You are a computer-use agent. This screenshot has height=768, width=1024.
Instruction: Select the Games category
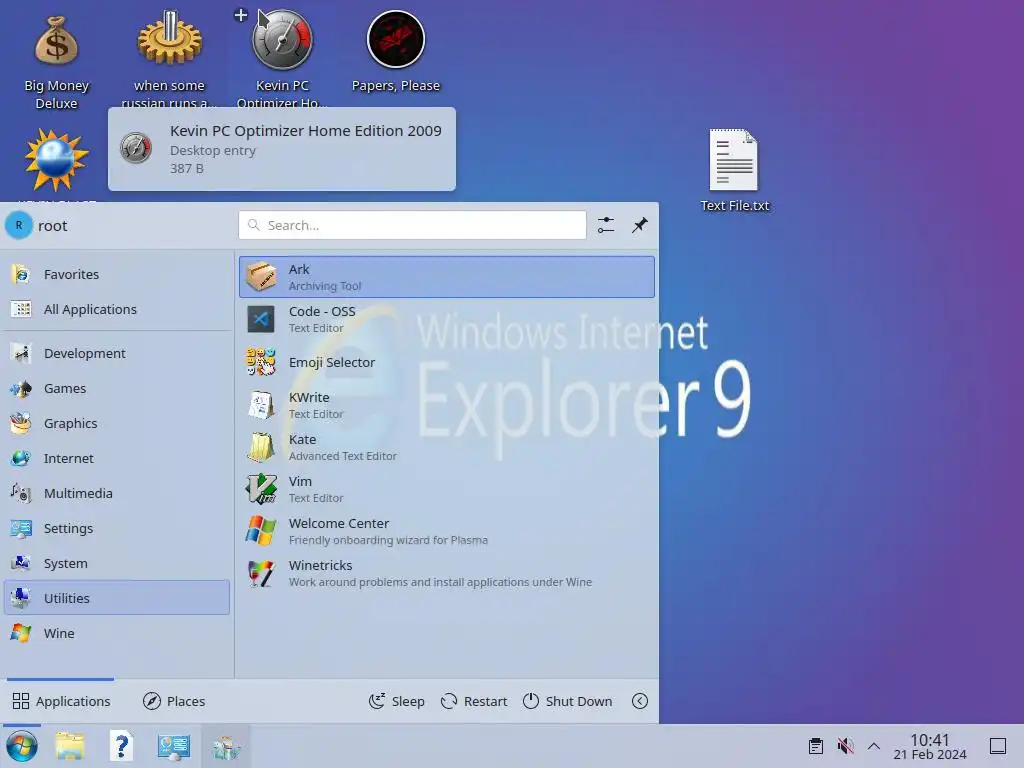(117, 389)
